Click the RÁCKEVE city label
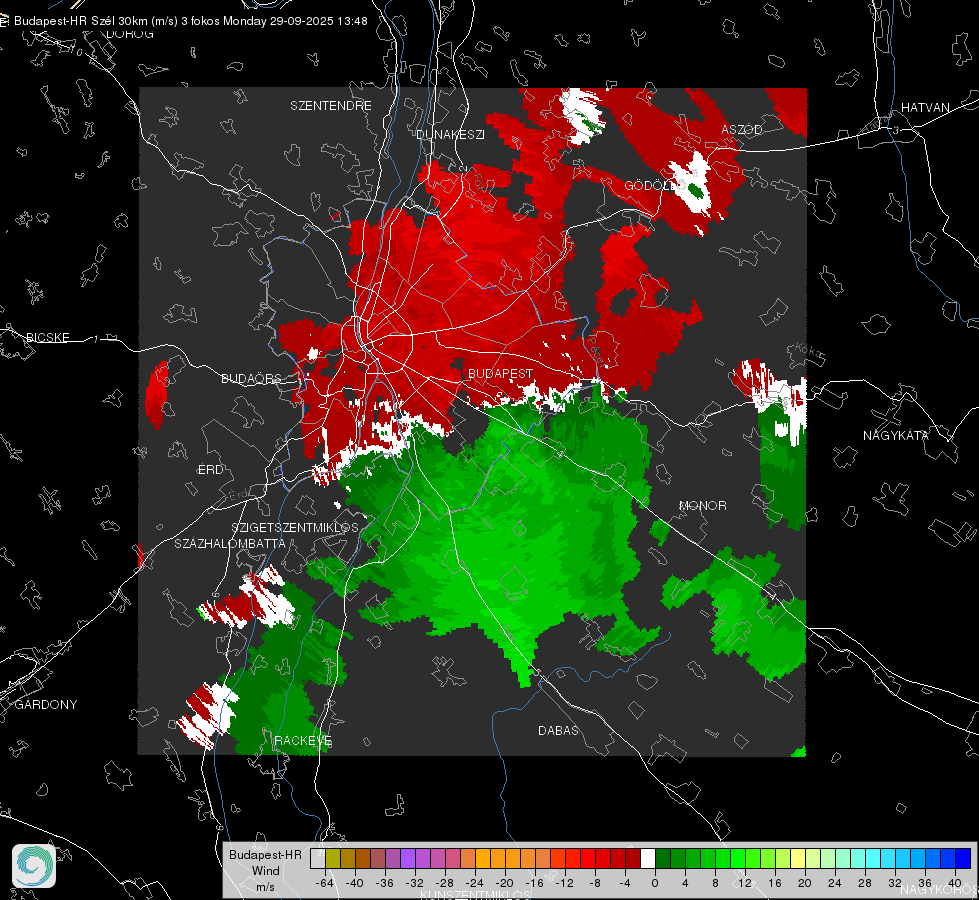 (303, 741)
